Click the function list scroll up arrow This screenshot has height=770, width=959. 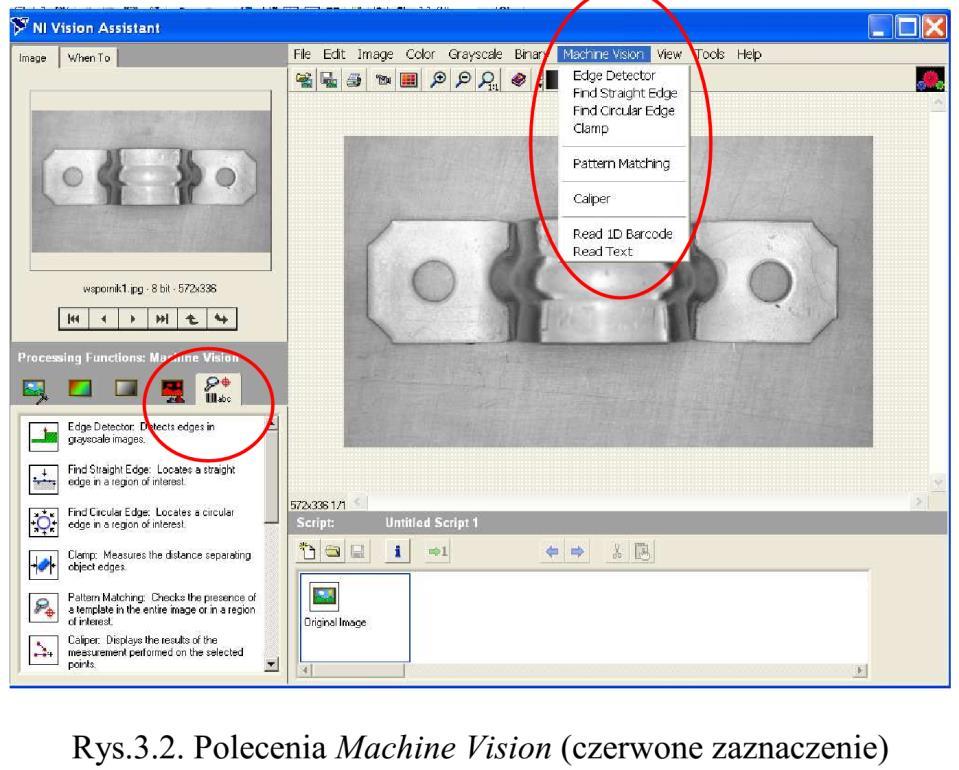click(272, 423)
